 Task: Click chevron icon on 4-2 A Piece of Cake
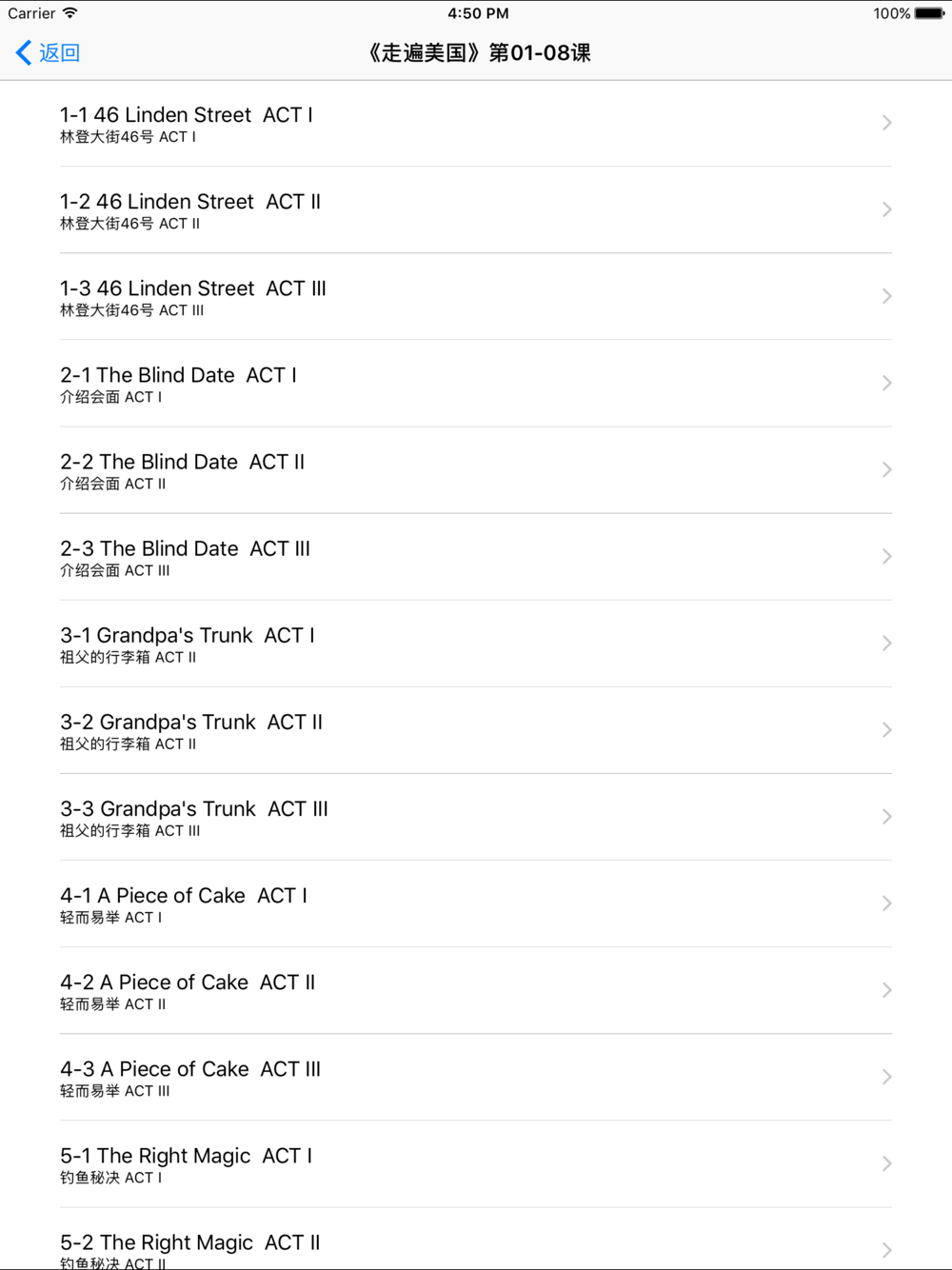point(886,990)
